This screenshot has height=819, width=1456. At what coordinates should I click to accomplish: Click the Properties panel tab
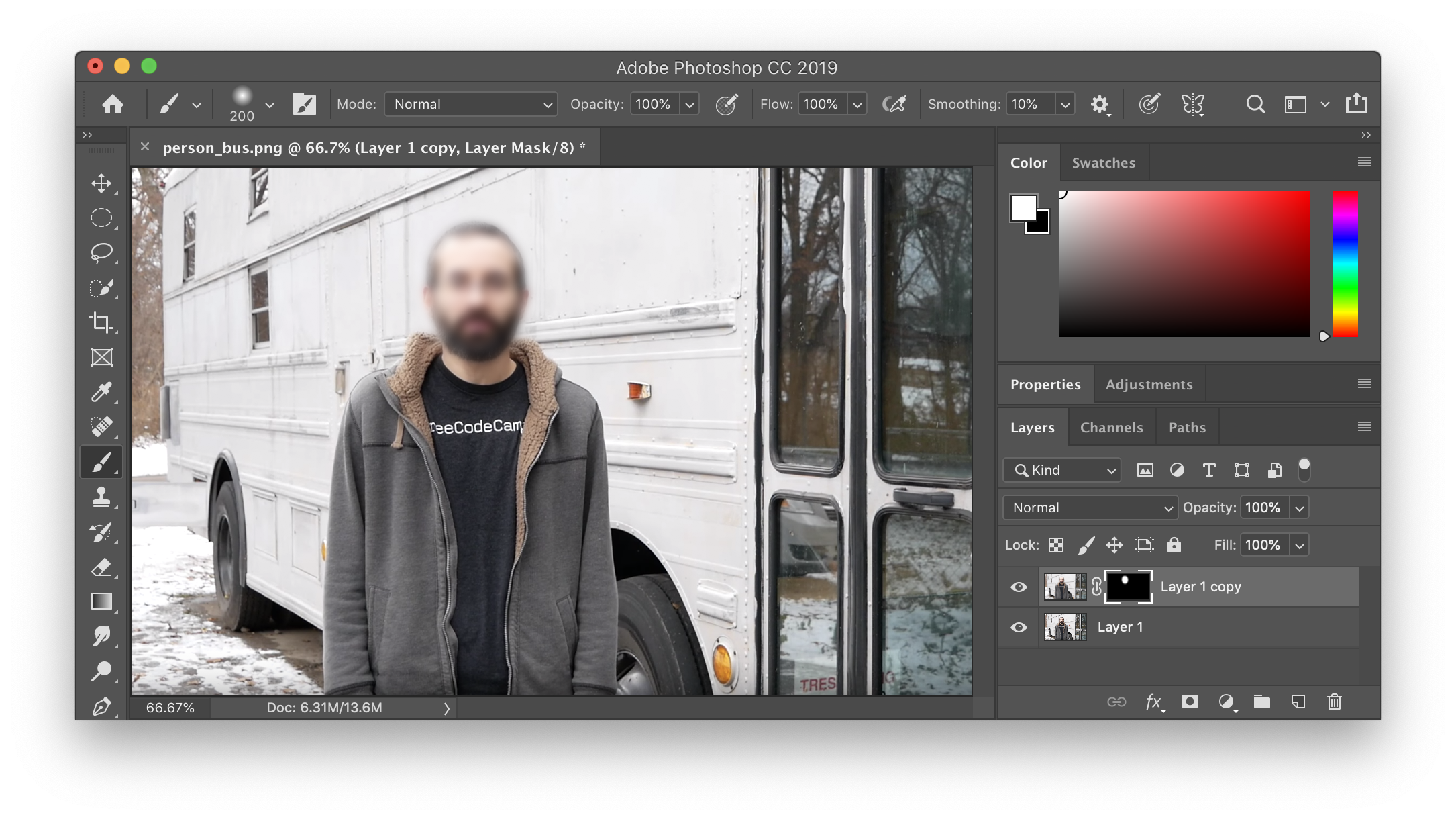click(x=1045, y=384)
